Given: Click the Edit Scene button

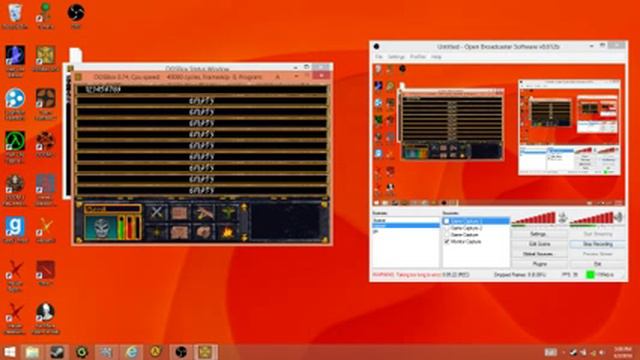Looking at the screenshot, I should (539, 244).
